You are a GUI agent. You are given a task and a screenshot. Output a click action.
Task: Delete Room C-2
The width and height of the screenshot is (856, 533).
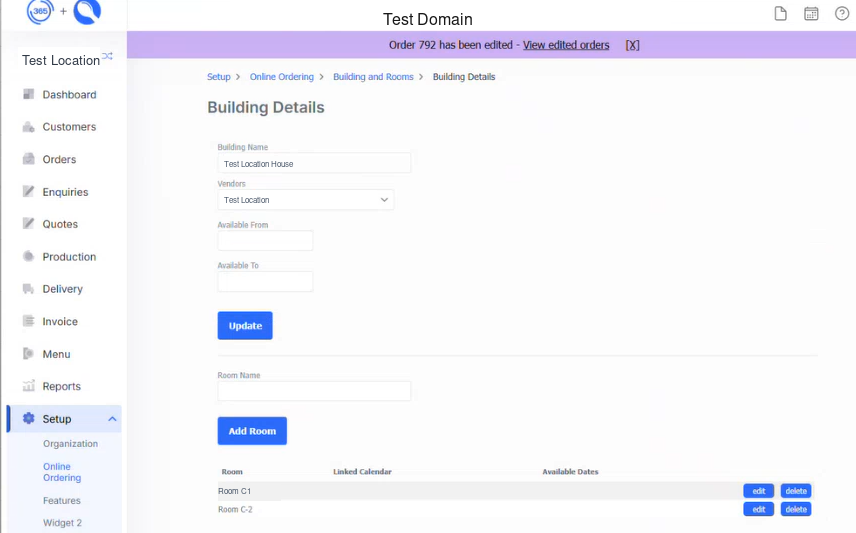pos(795,509)
